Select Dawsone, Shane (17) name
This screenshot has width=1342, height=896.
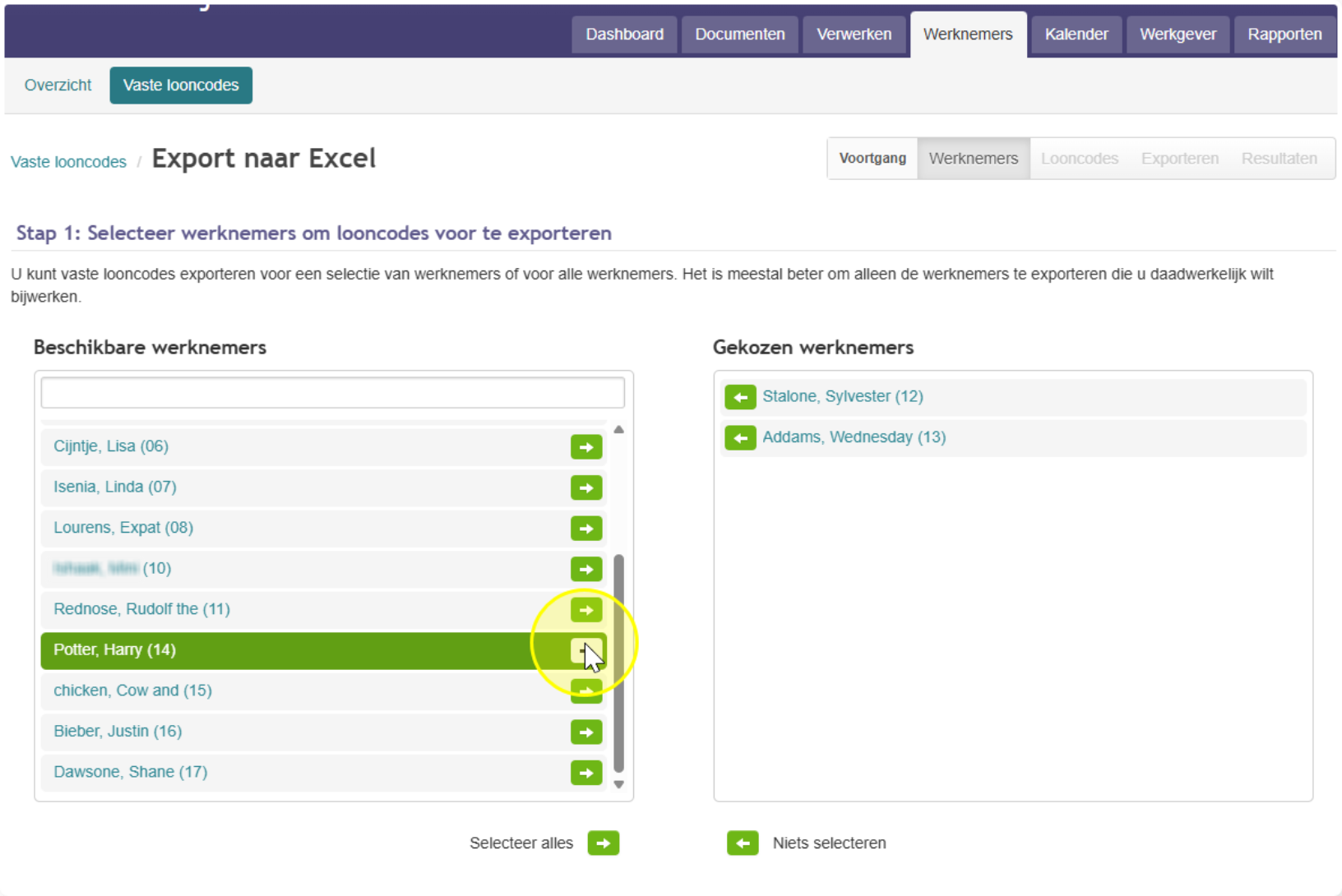(x=130, y=772)
